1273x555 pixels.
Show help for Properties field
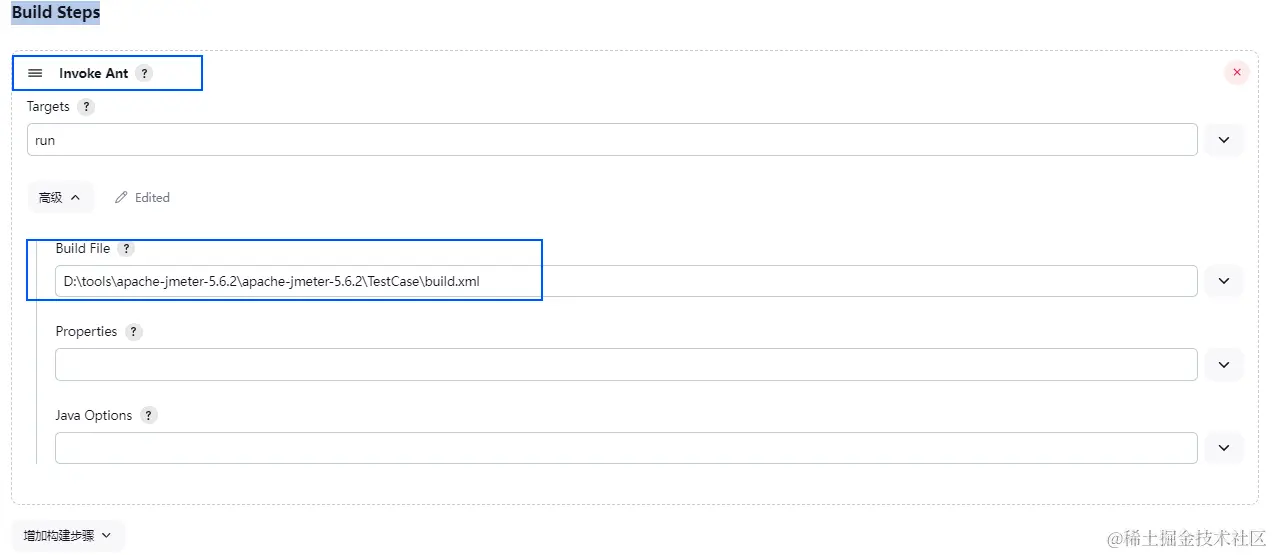[x=133, y=332]
